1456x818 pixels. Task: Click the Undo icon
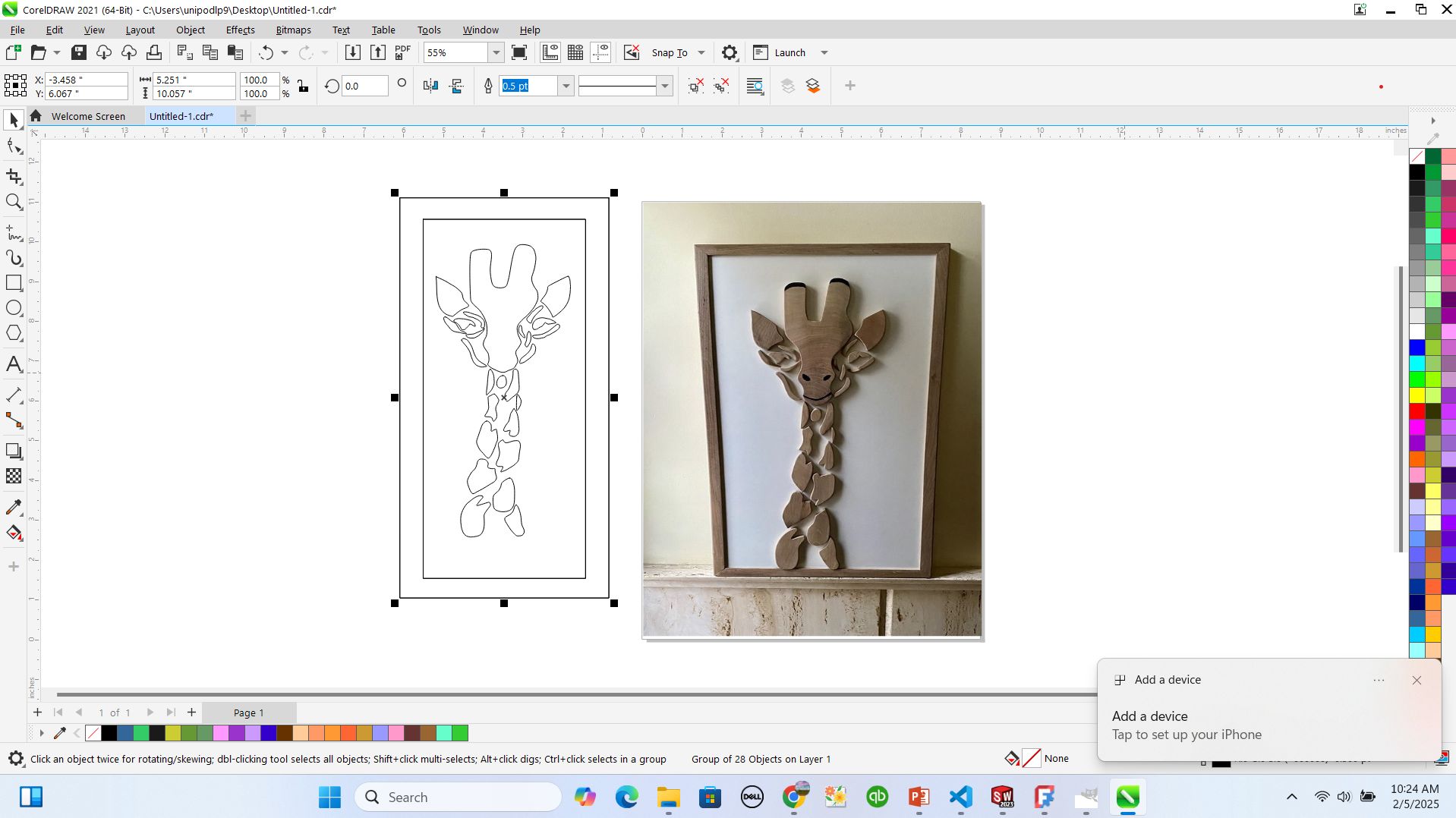click(266, 52)
